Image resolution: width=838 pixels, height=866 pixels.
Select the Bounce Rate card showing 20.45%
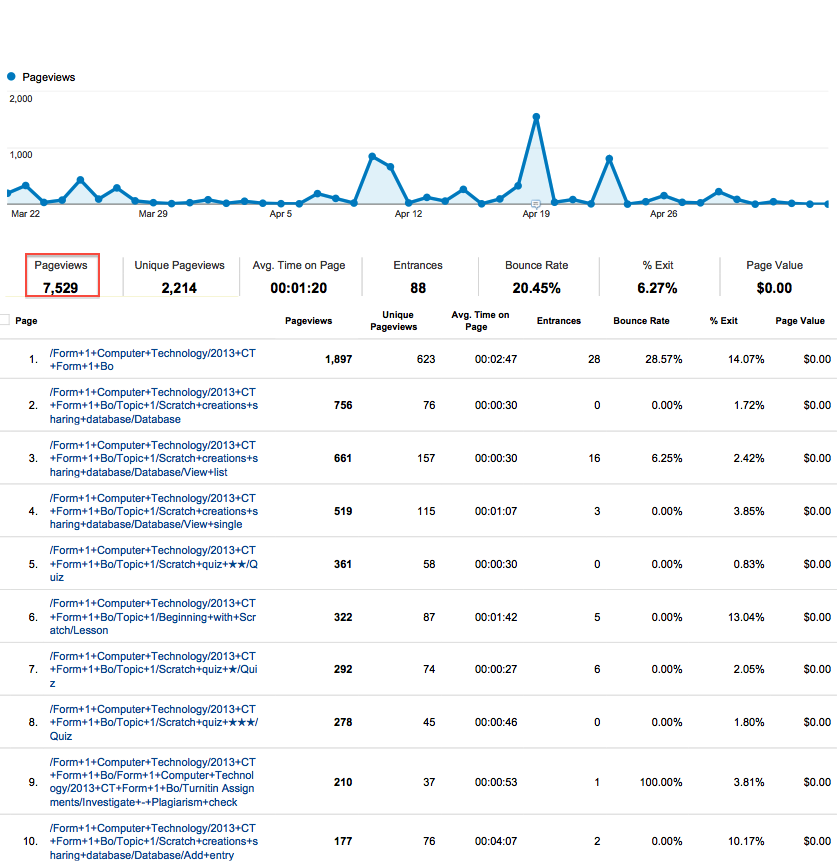pos(536,273)
